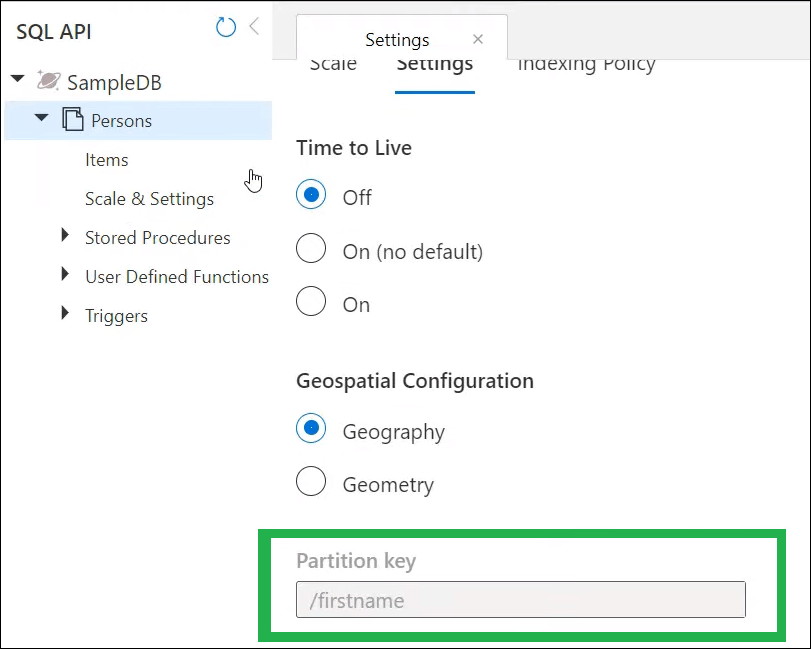Expand the User Defined Functions node
The width and height of the screenshot is (811, 649).
(63, 277)
